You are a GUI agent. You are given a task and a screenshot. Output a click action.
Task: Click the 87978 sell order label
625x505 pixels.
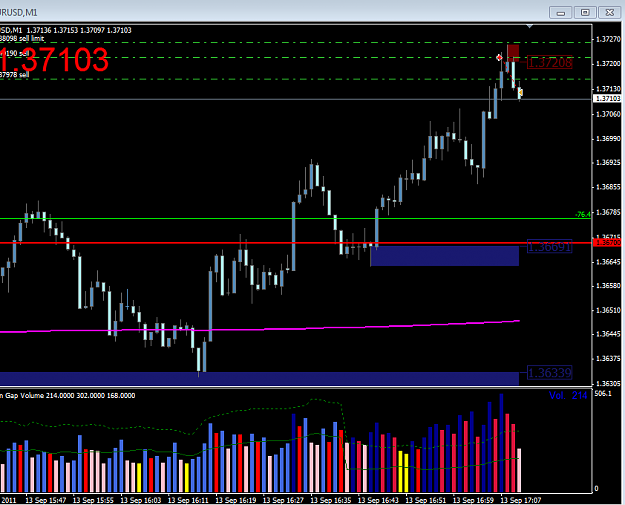pos(14,75)
